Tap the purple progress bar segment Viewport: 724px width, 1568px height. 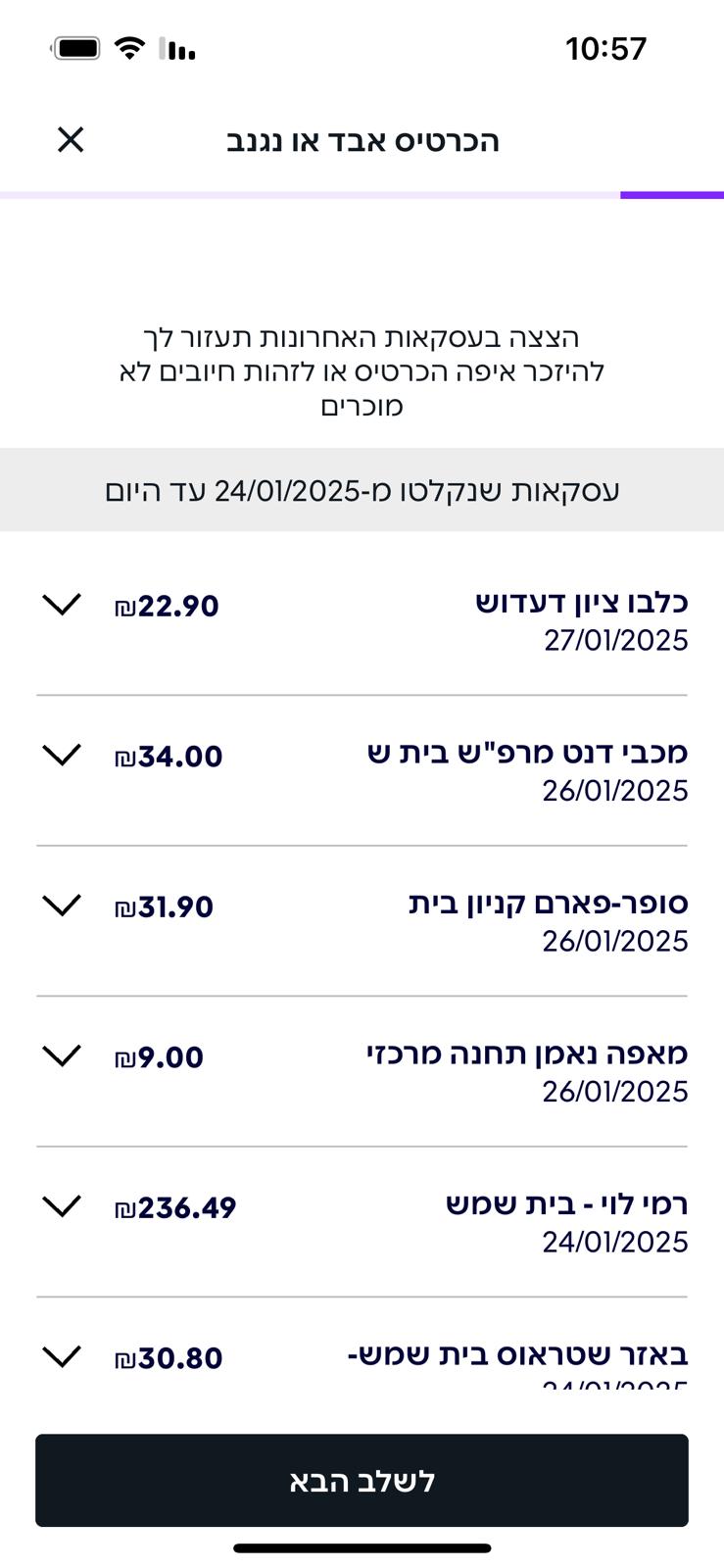671,195
